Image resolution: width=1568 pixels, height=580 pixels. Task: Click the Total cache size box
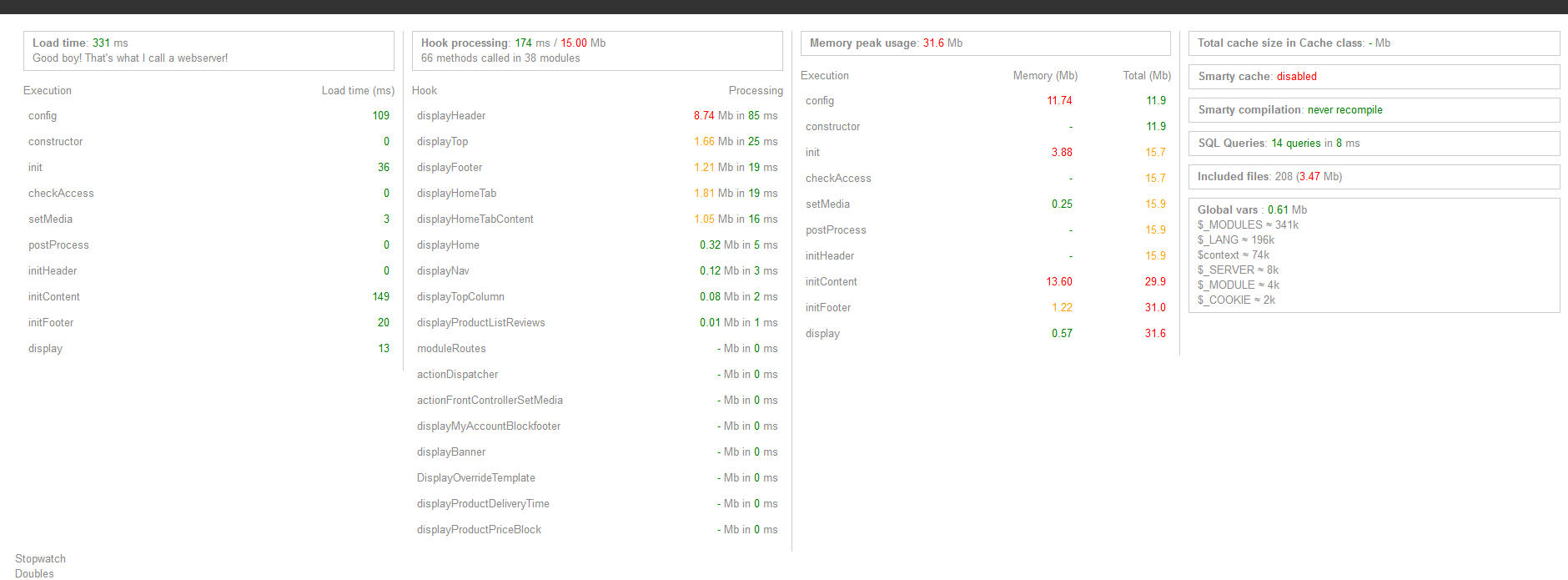tap(1374, 43)
